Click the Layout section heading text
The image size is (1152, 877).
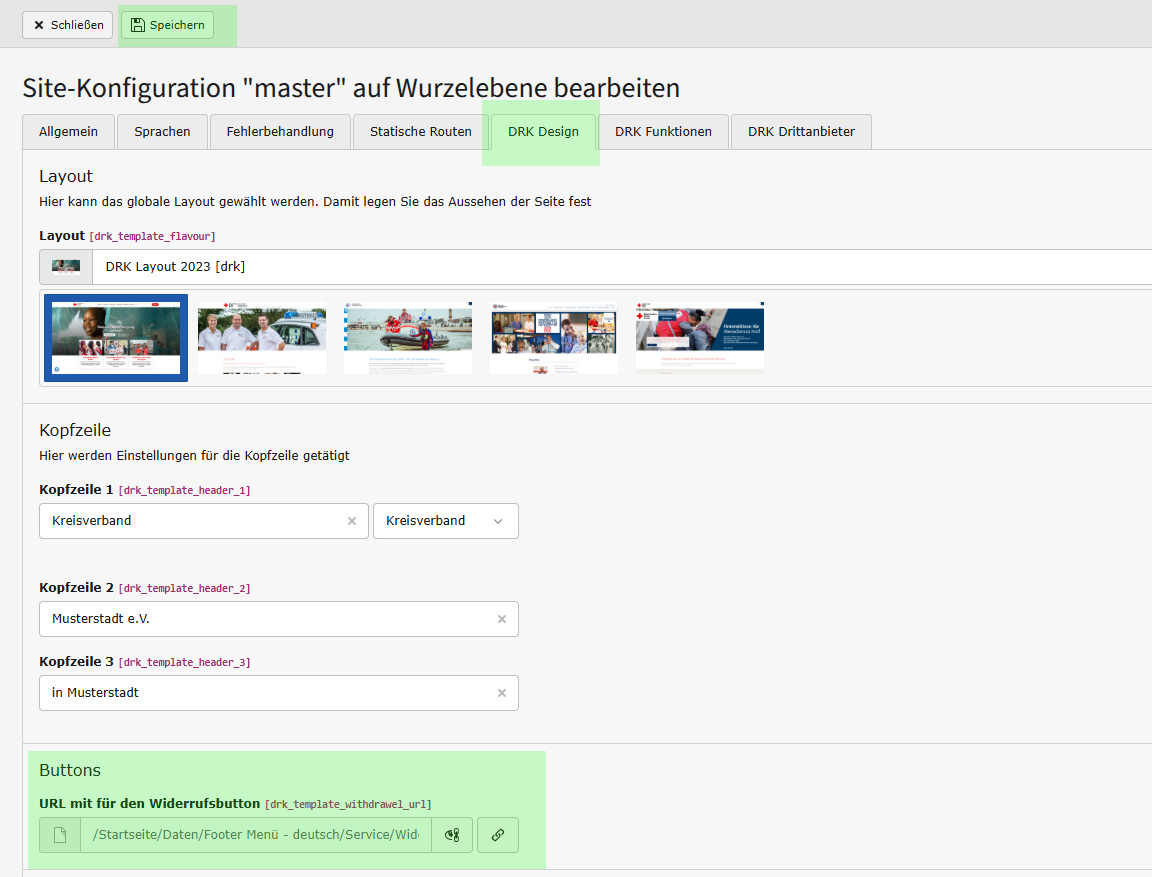point(66,176)
